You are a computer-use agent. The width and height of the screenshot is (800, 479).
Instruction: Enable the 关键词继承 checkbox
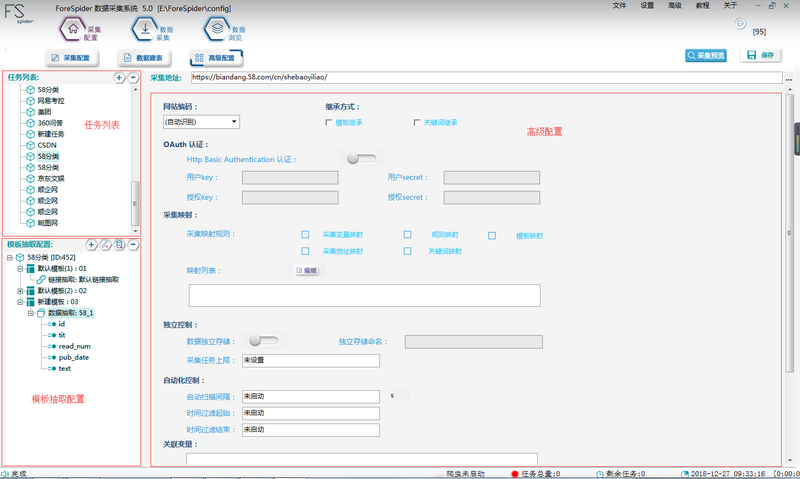pos(417,122)
